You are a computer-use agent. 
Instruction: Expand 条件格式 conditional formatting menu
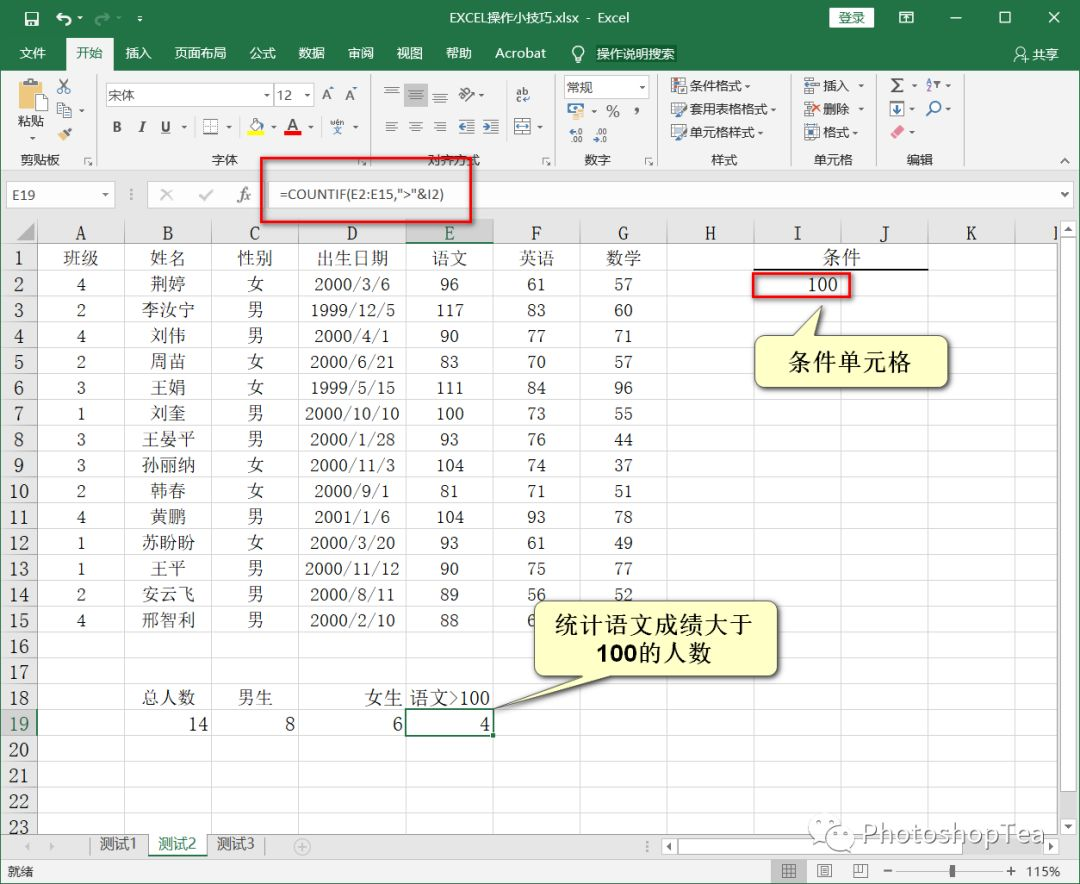710,85
